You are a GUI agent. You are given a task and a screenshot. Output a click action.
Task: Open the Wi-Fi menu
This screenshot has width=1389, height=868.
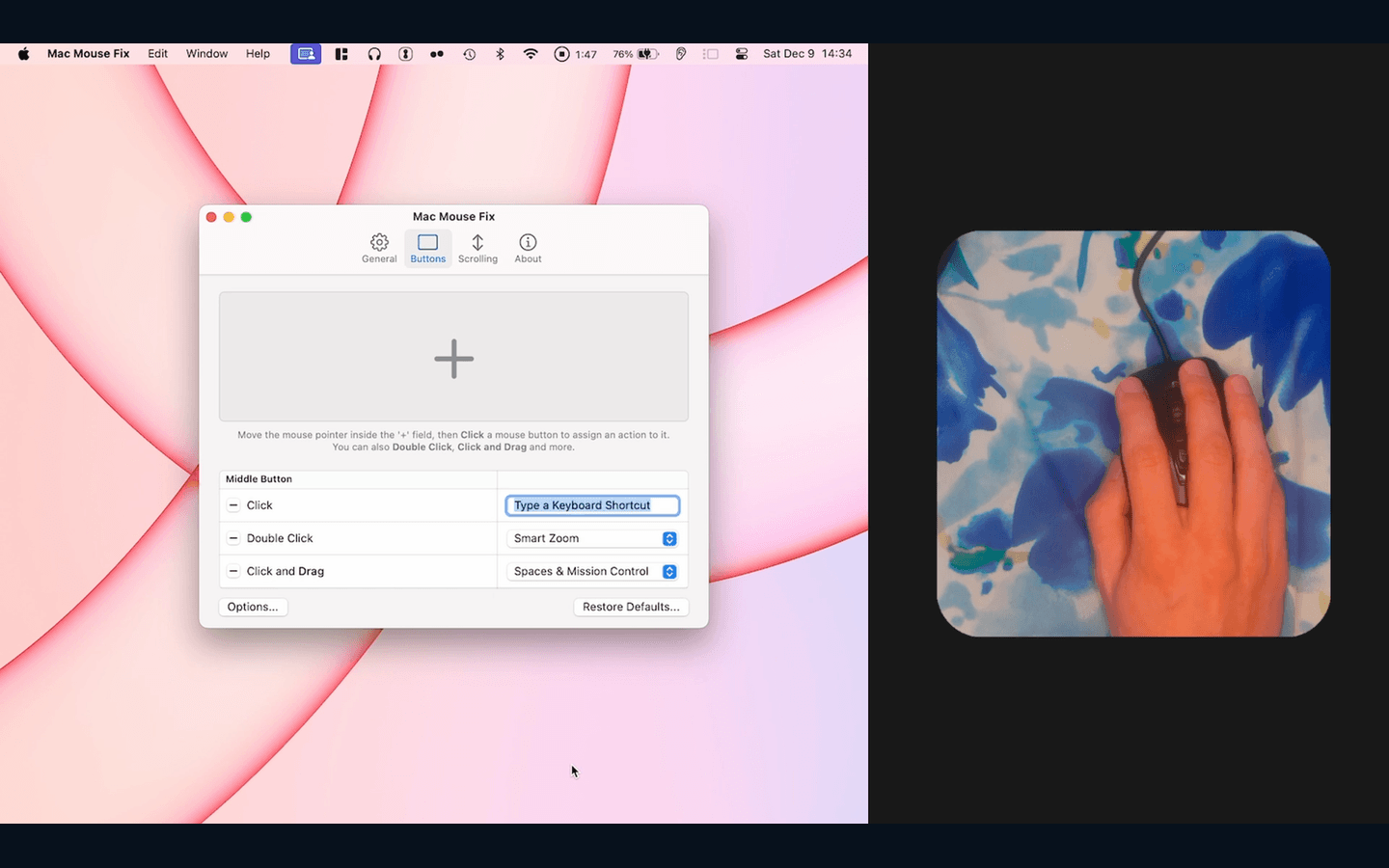point(531,54)
